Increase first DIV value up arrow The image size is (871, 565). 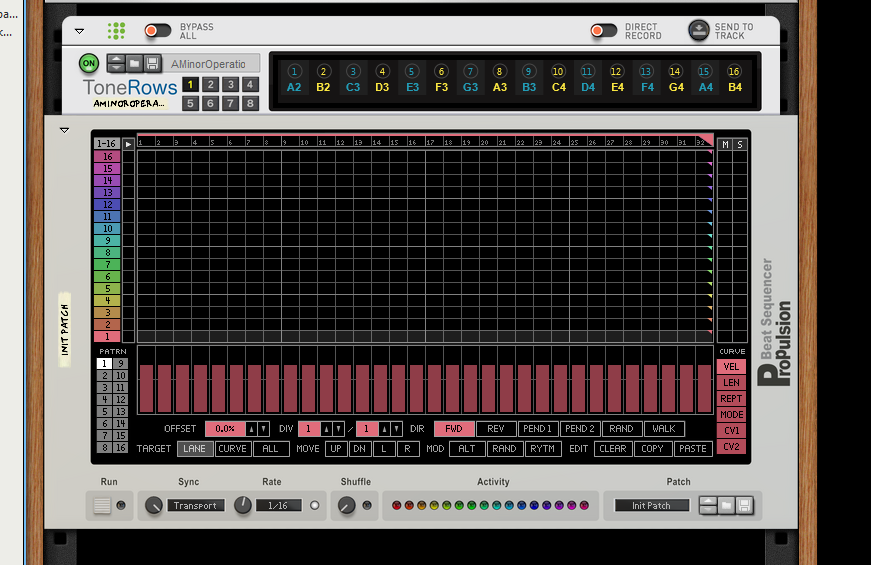click(x=327, y=429)
